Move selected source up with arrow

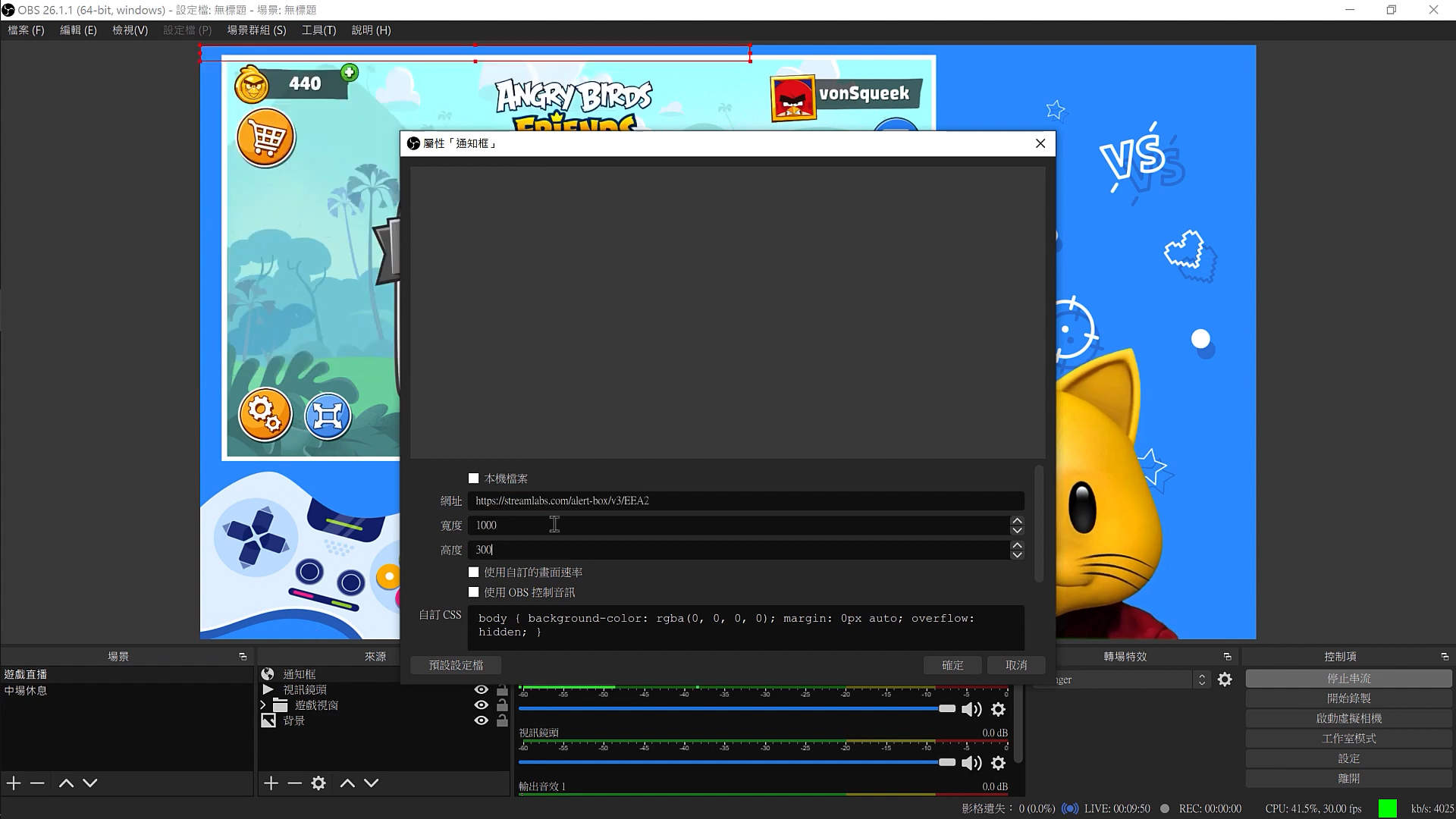347,783
